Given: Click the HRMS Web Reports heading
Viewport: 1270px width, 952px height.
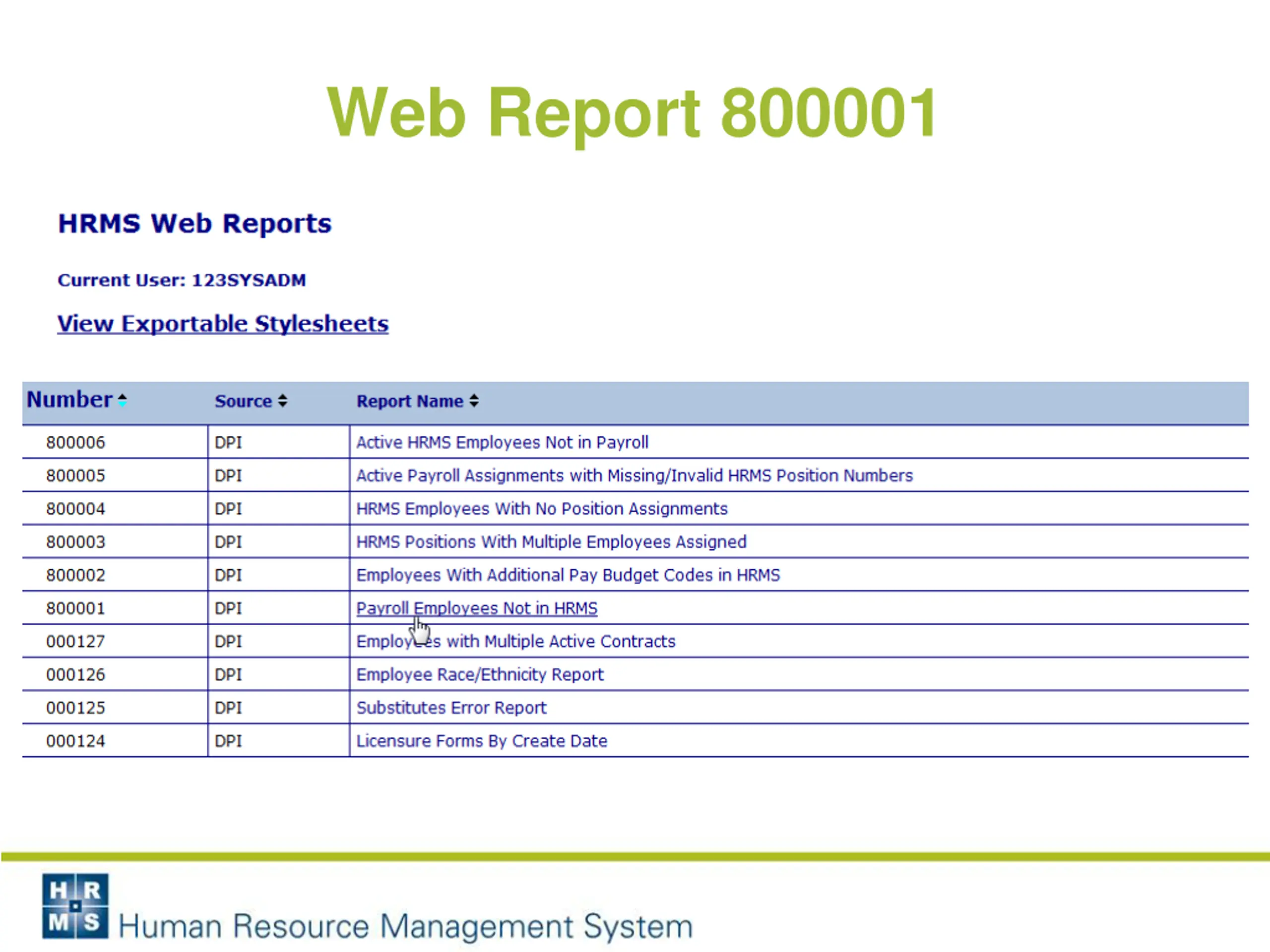Looking at the screenshot, I should pyautogui.click(x=194, y=224).
